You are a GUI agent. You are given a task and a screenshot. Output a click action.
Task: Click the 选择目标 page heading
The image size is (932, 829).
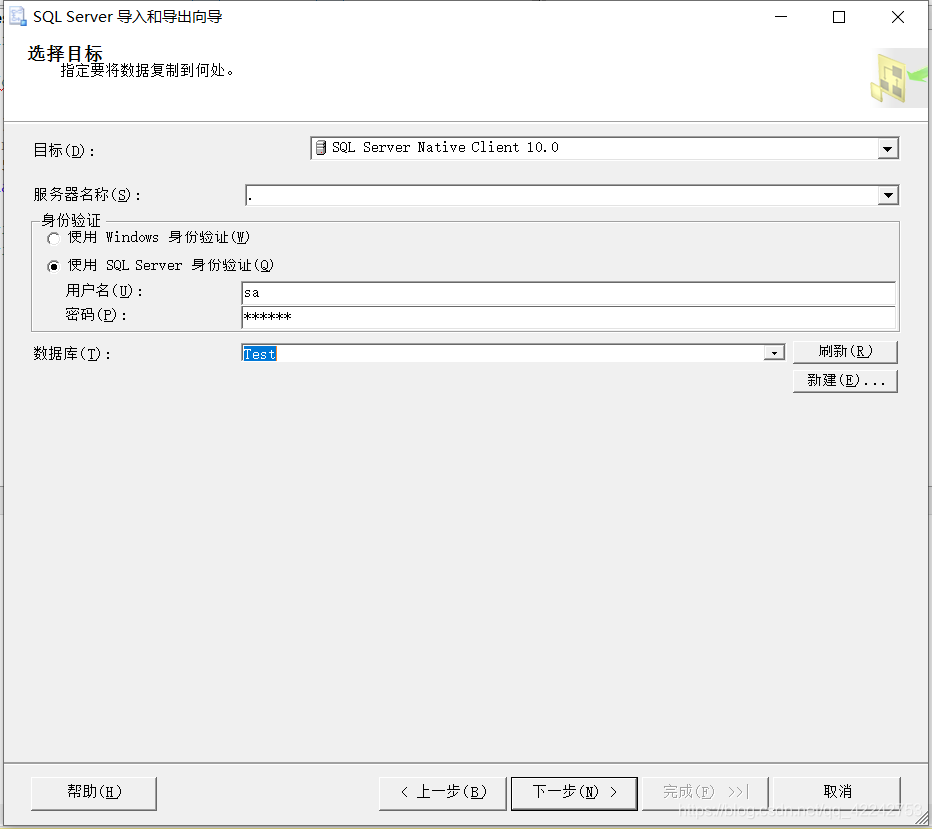pyautogui.click(x=64, y=53)
